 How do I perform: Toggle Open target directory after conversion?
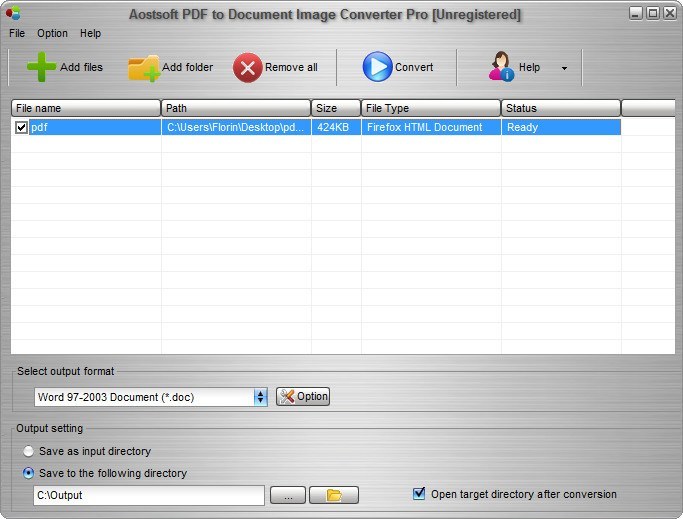coord(419,493)
